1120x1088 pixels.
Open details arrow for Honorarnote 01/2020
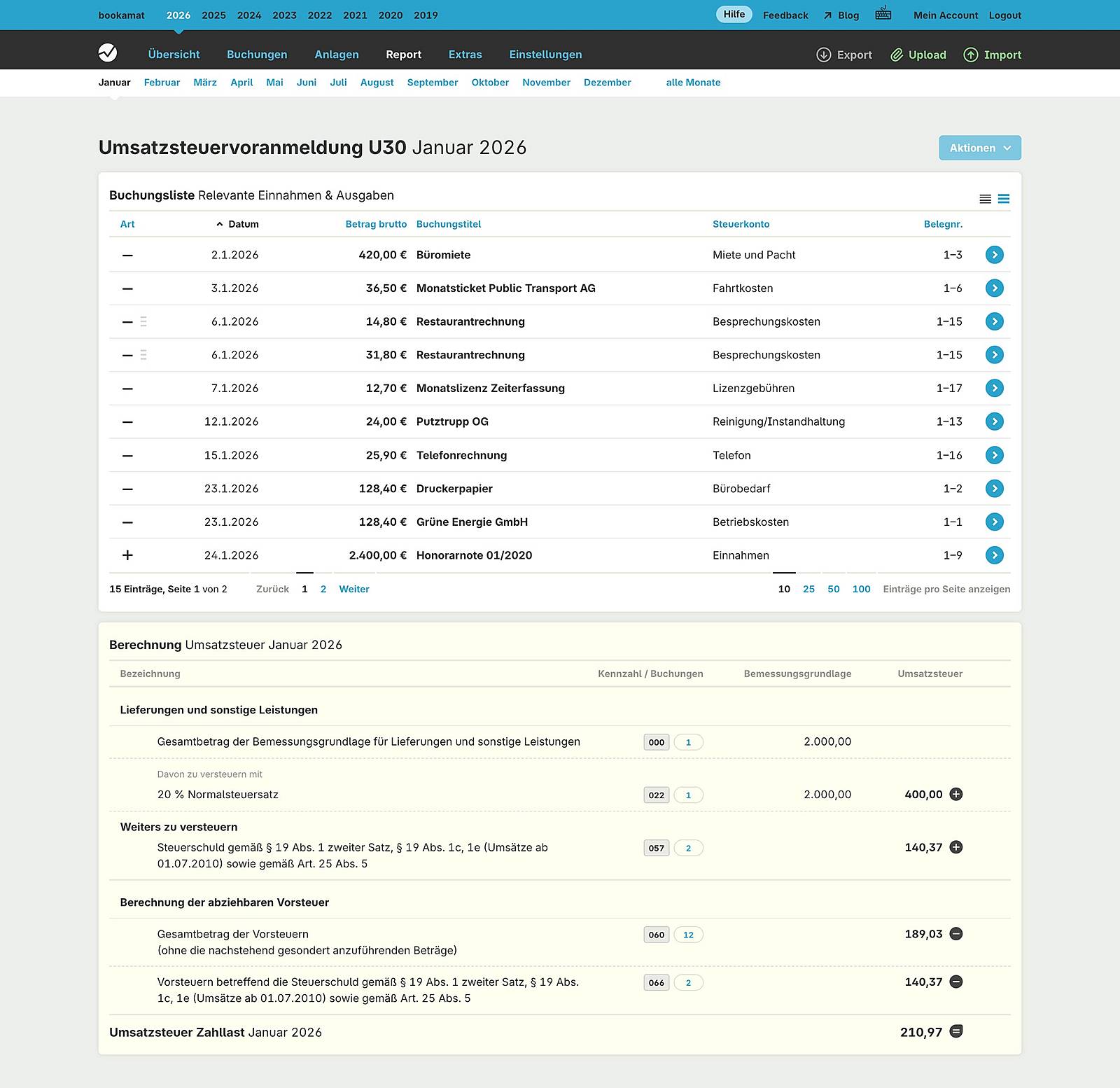(994, 555)
